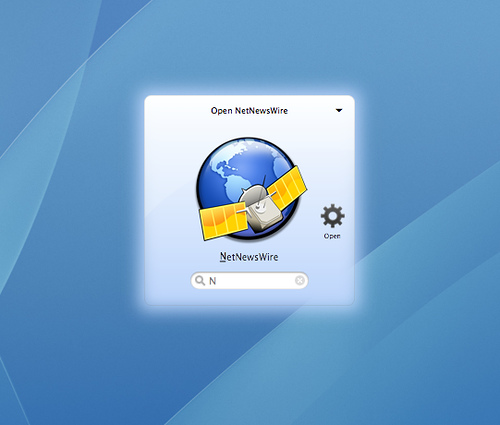This screenshot has width=500, height=425.
Task: Click the Open label under gear icon
Action: [x=332, y=236]
